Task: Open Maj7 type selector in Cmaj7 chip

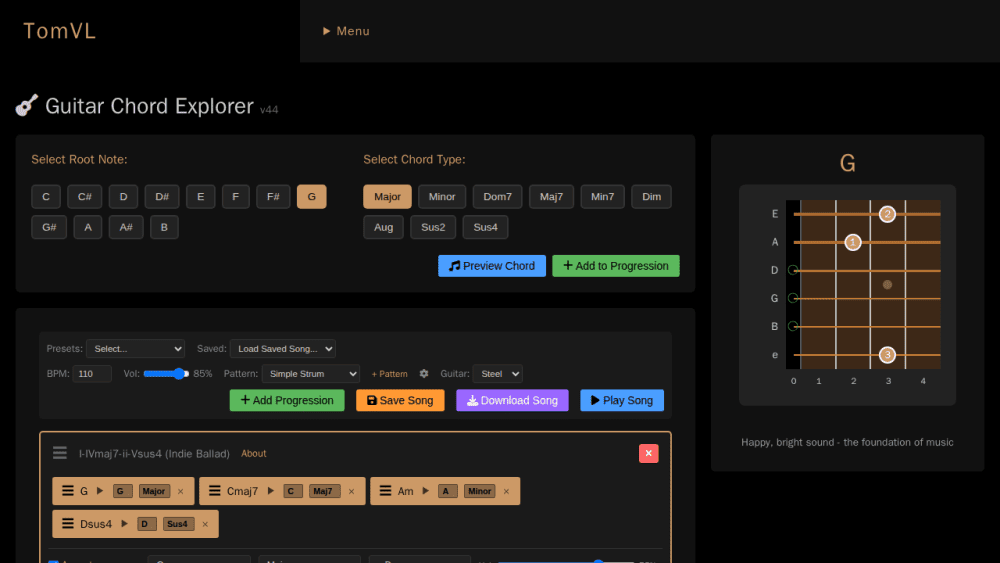Action: coord(325,491)
